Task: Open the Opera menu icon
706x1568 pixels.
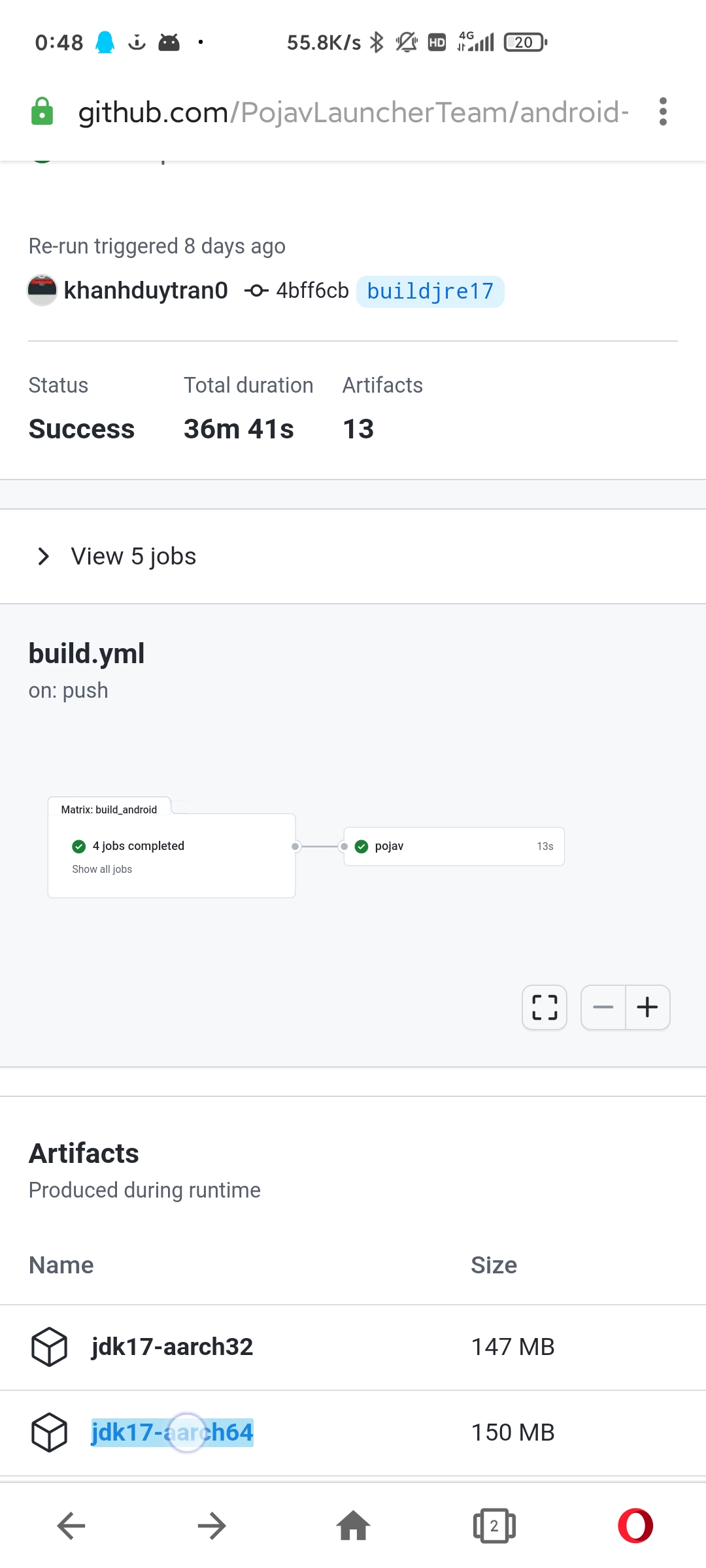Action: (x=635, y=1526)
